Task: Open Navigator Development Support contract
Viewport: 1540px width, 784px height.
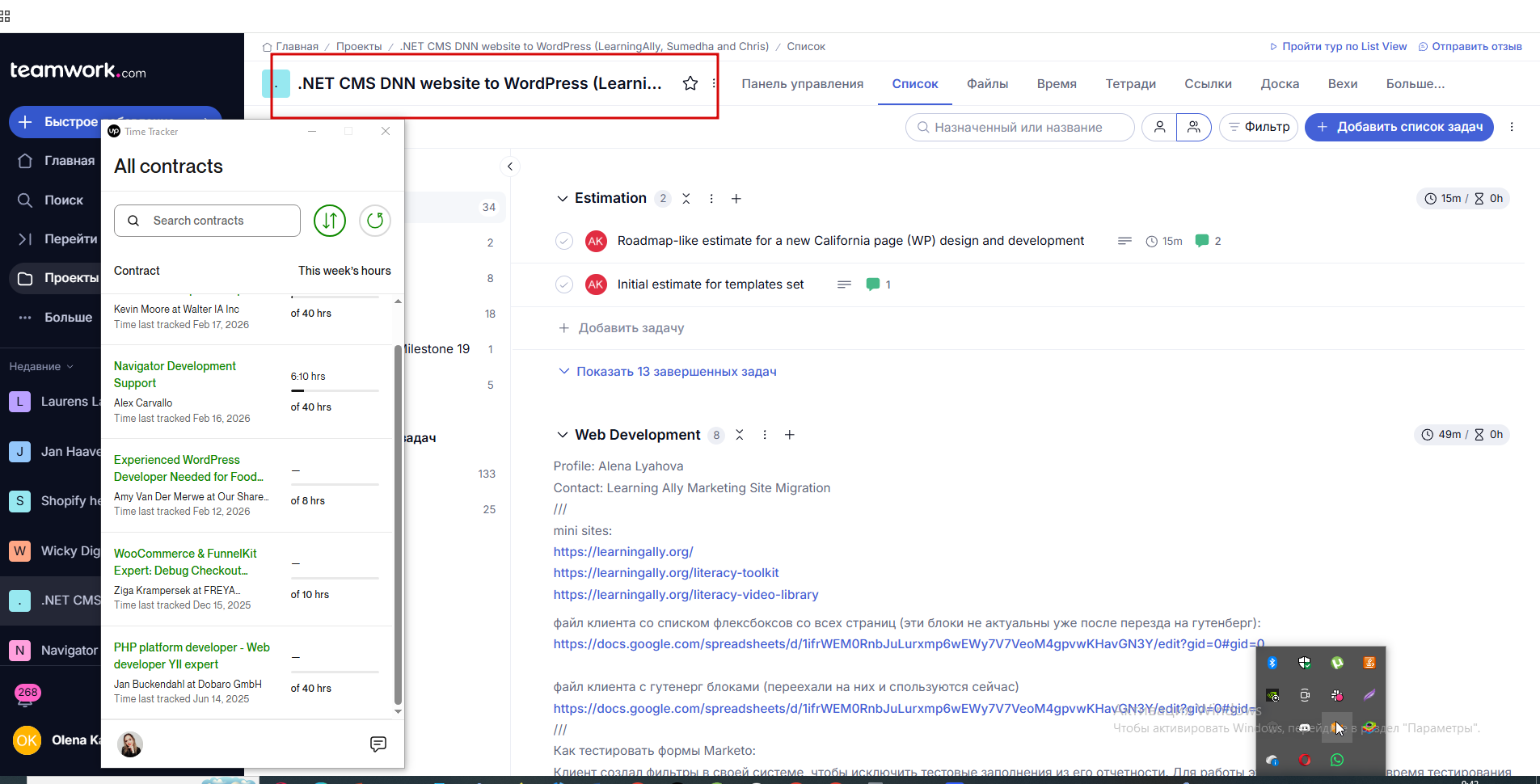Action: click(175, 374)
